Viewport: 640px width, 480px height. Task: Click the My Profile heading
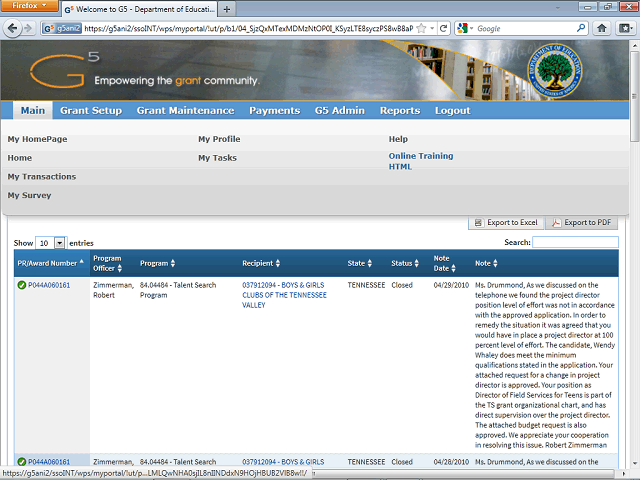tap(219, 139)
